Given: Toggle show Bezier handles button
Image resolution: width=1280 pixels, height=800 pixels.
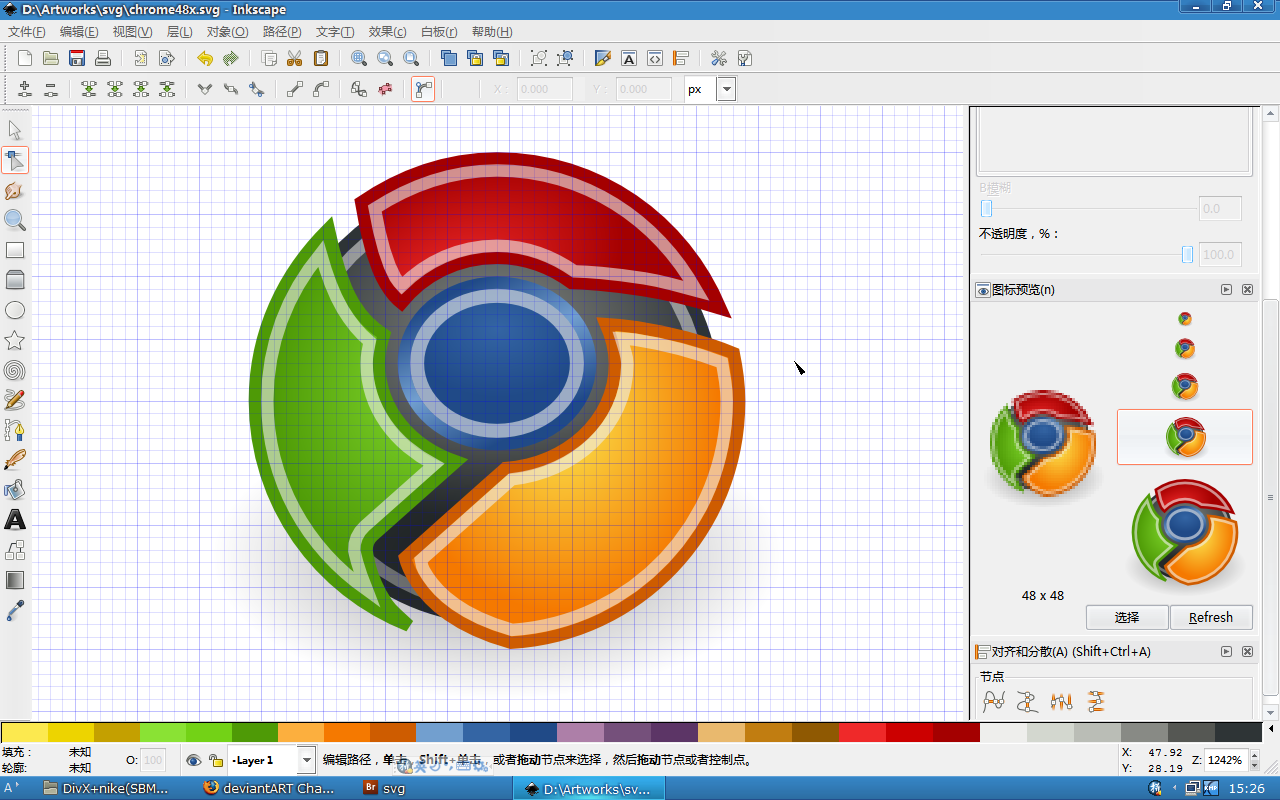Looking at the screenshot, I should (423, 89).
